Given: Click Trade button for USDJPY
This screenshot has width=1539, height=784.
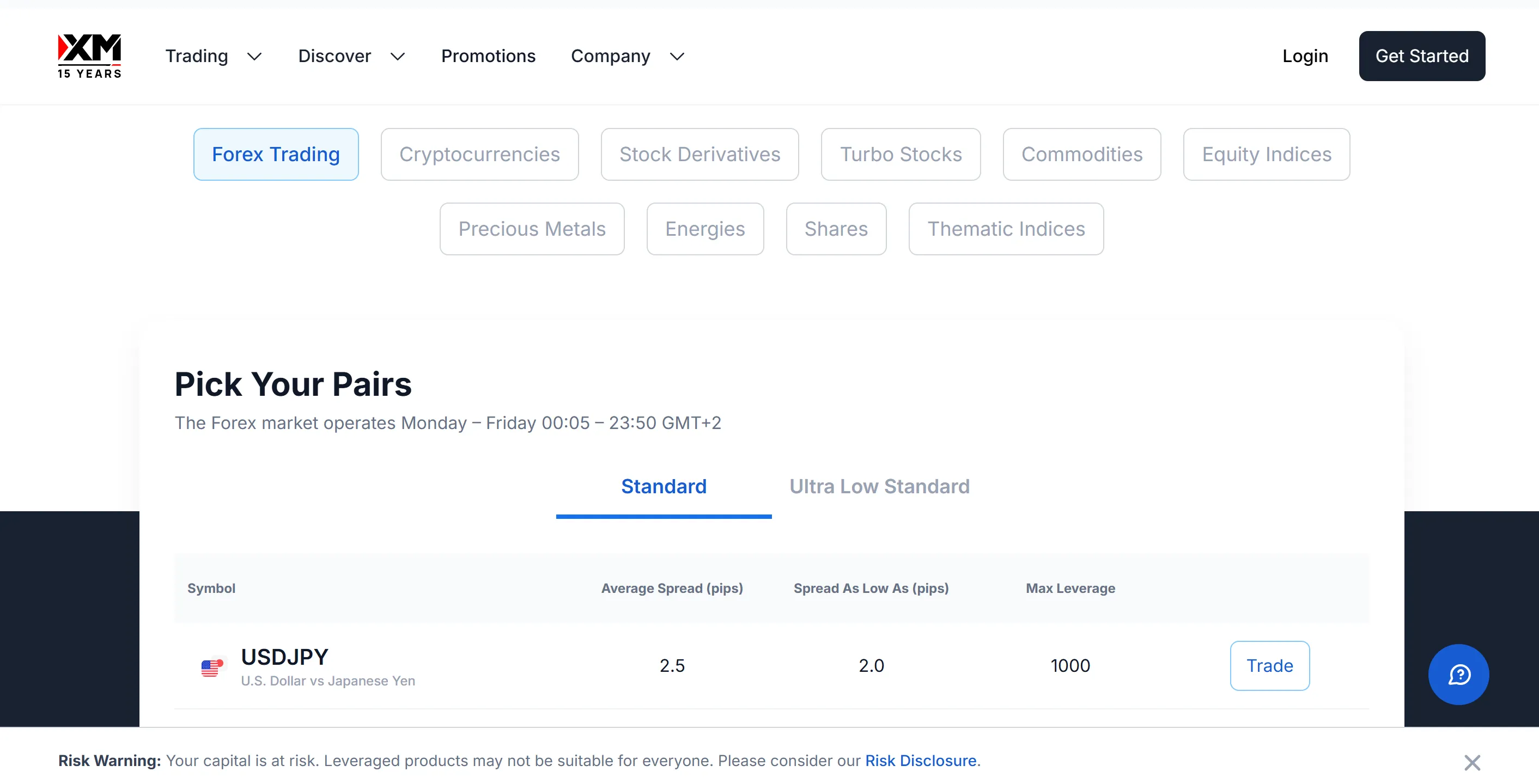Looking at the screenshot, I should (1269, 666).
